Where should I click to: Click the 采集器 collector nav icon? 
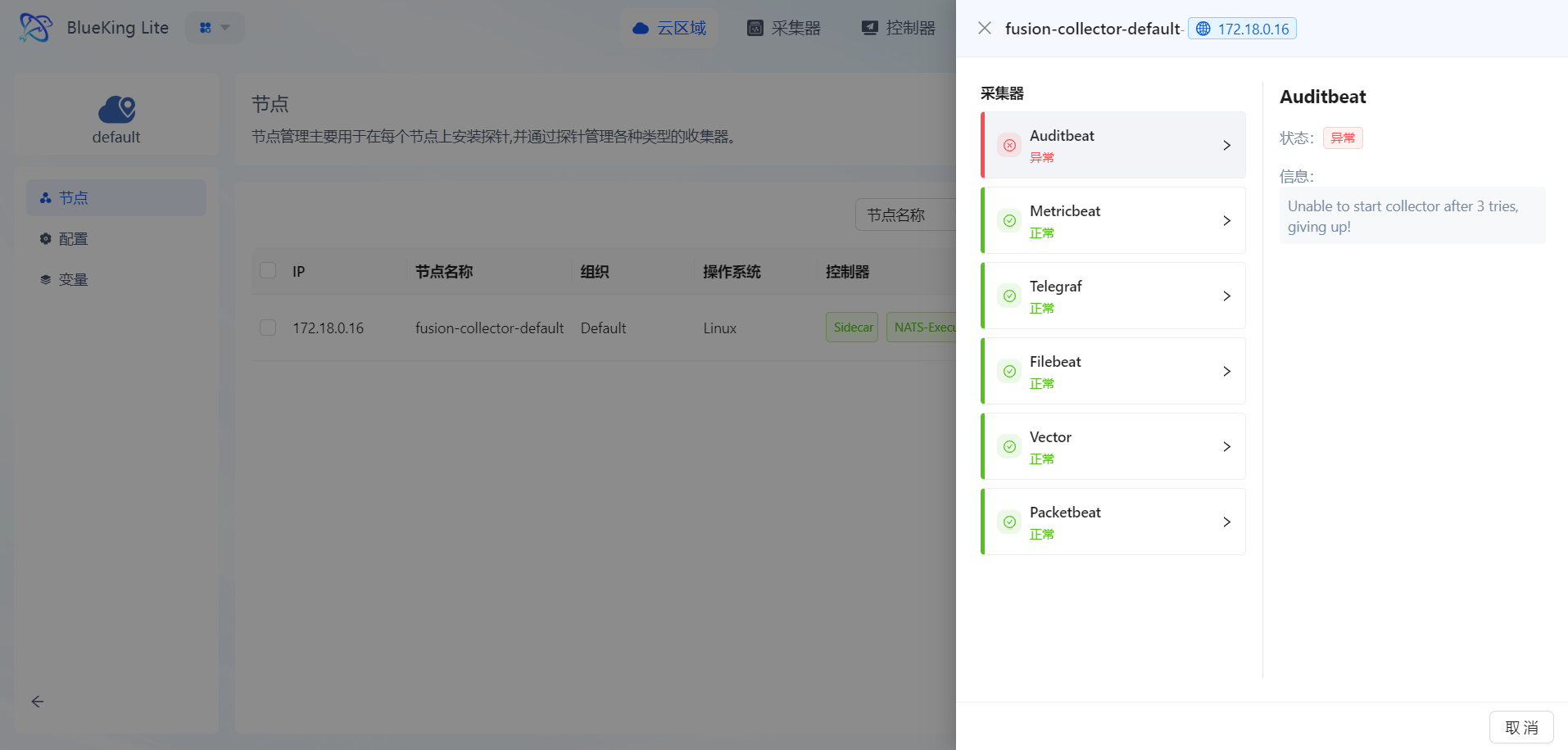[755, 29]
